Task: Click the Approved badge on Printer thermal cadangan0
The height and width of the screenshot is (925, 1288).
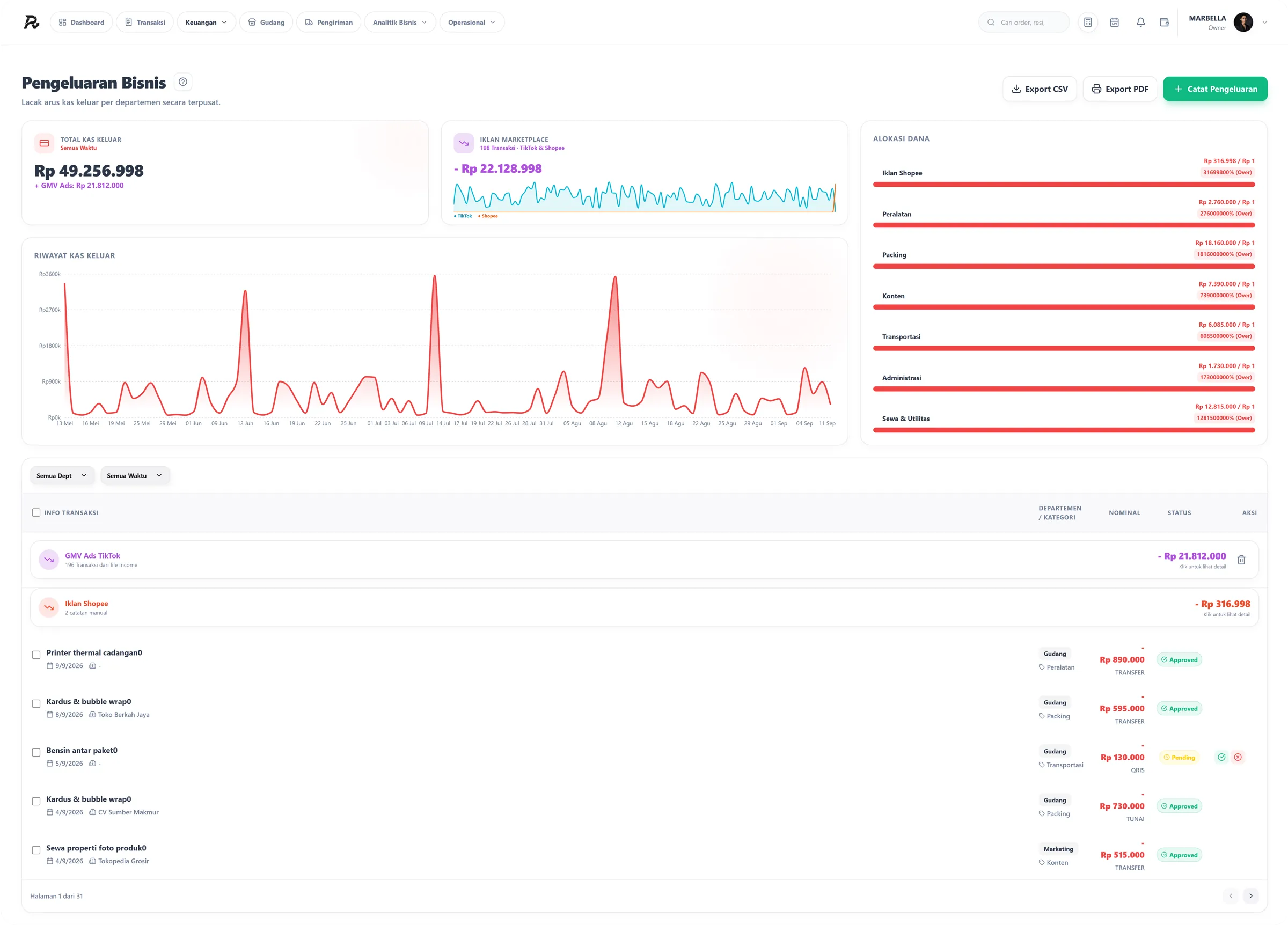Action: [x=1179, y=660]
